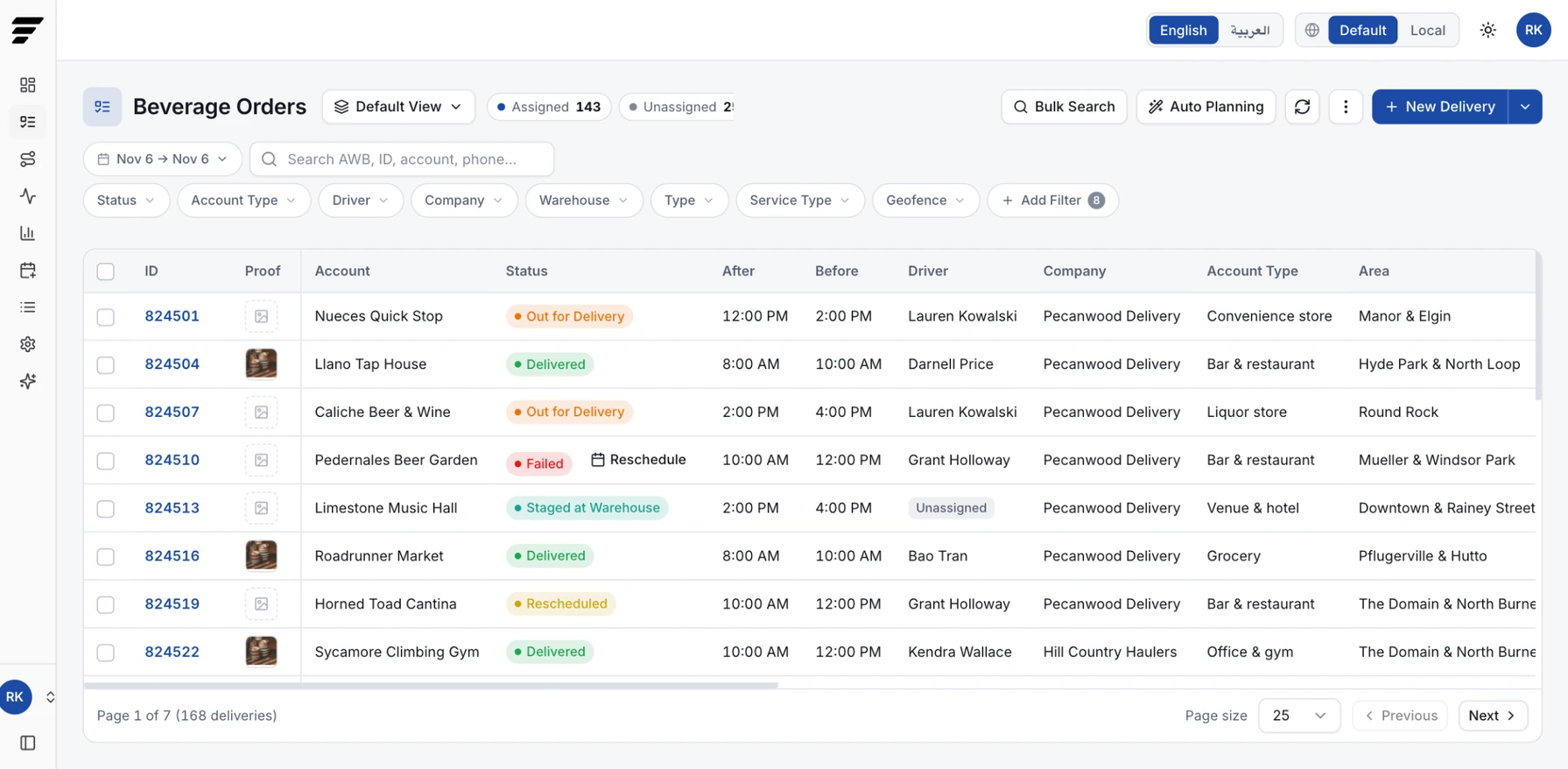Image resolution: width=1568 pixels, height=769 pixels.
Task: Open the activity pulse icon in sidebar
Action: (28, 196)
